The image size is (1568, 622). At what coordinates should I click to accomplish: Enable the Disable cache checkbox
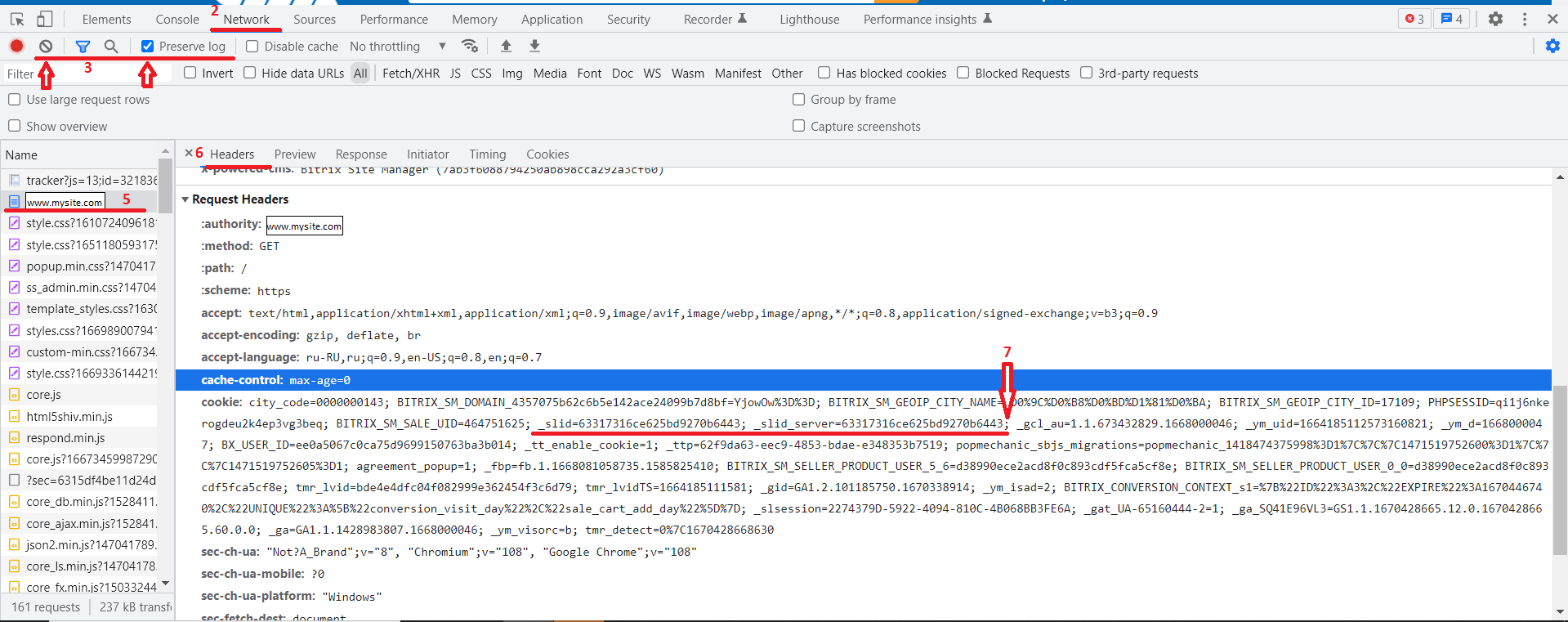[x=252, y=47]
